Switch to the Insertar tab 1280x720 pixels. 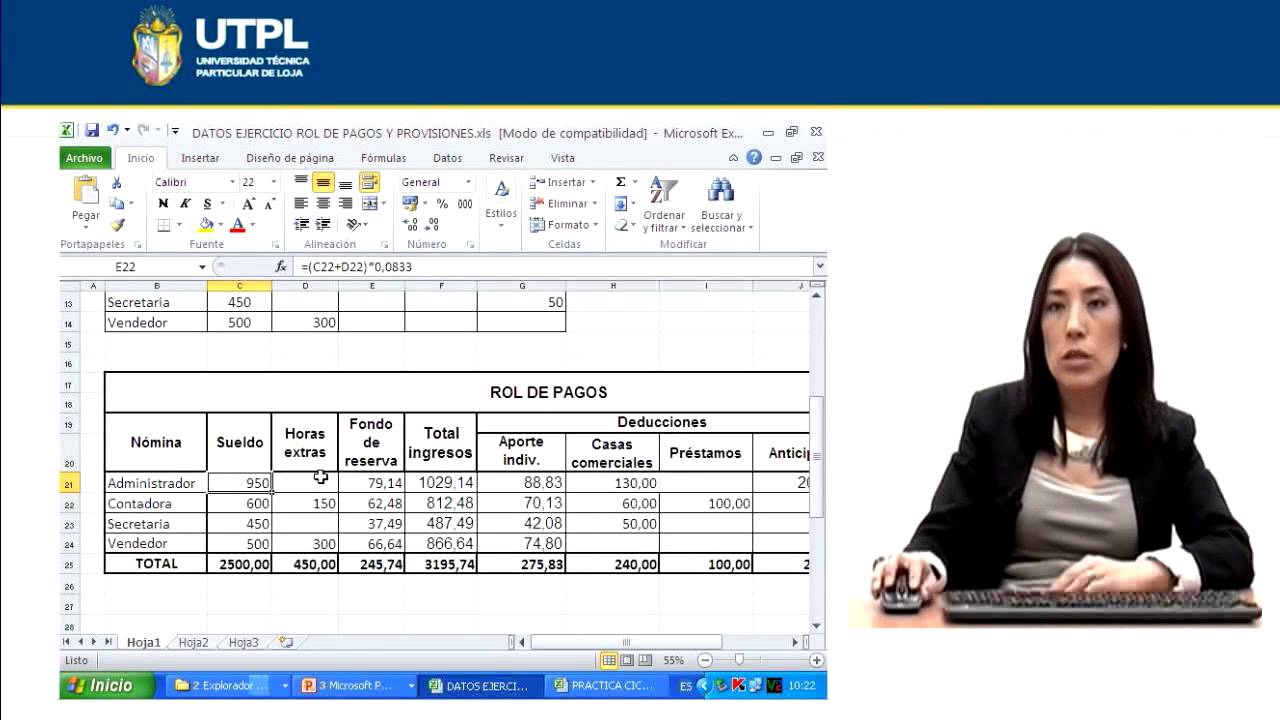coord(200,158)
